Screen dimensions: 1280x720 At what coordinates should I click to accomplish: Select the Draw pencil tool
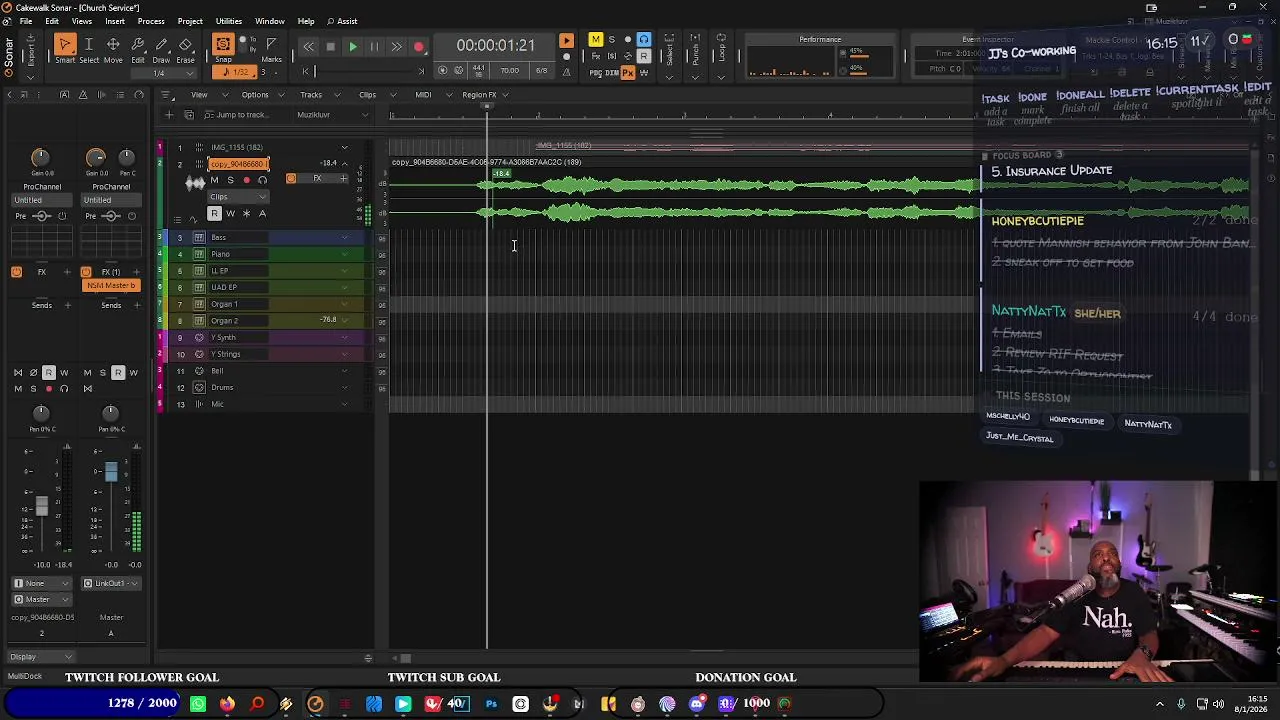[161, 48]
